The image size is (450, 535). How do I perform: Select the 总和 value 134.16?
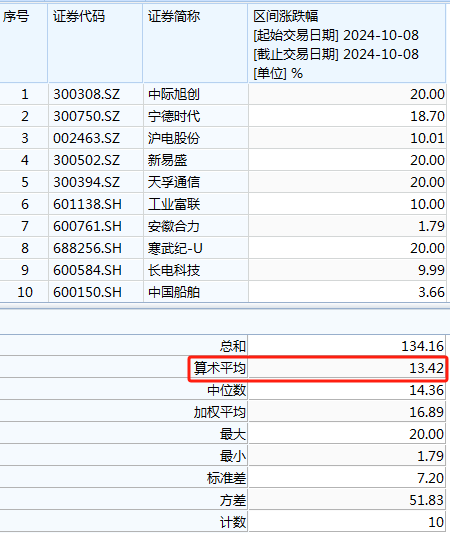[422, 346]
